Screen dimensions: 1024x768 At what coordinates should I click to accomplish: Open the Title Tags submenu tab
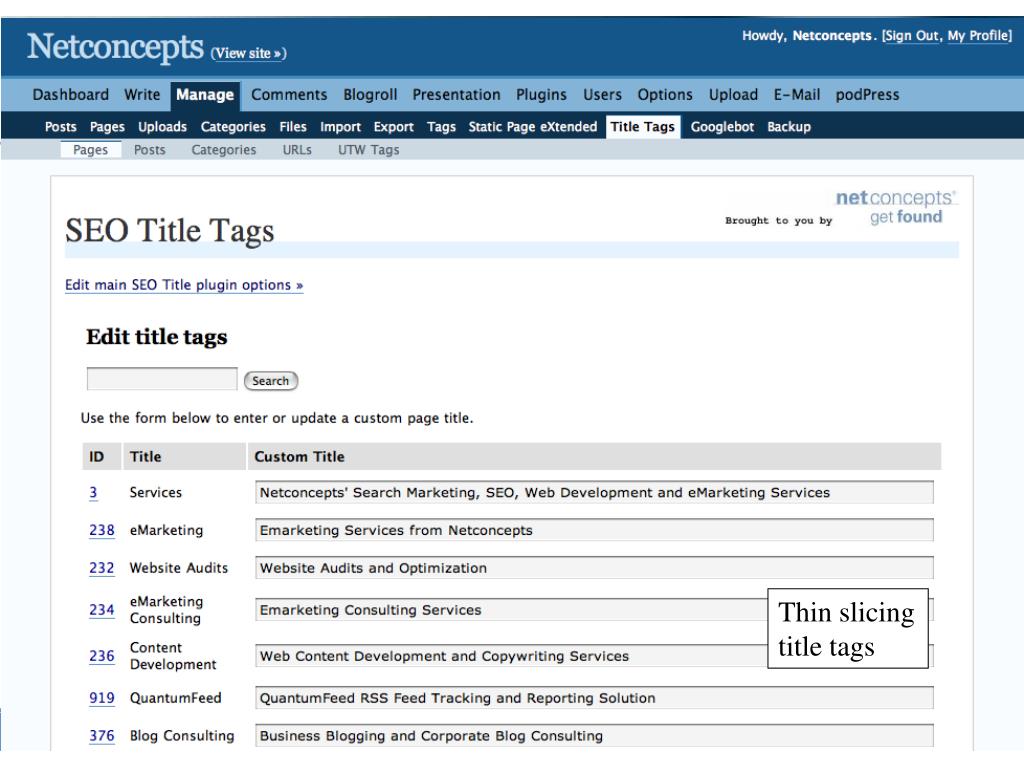pyautogui.click(x=643, y=127)
